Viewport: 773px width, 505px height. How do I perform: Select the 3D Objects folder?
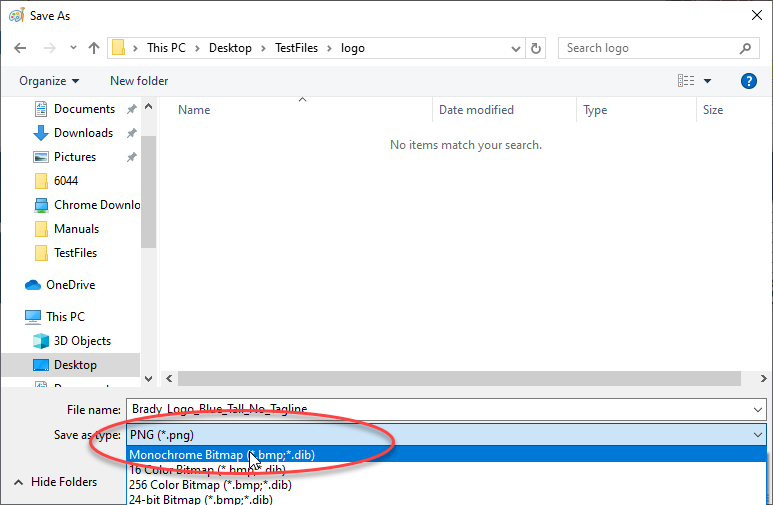(x=82, y=341)
